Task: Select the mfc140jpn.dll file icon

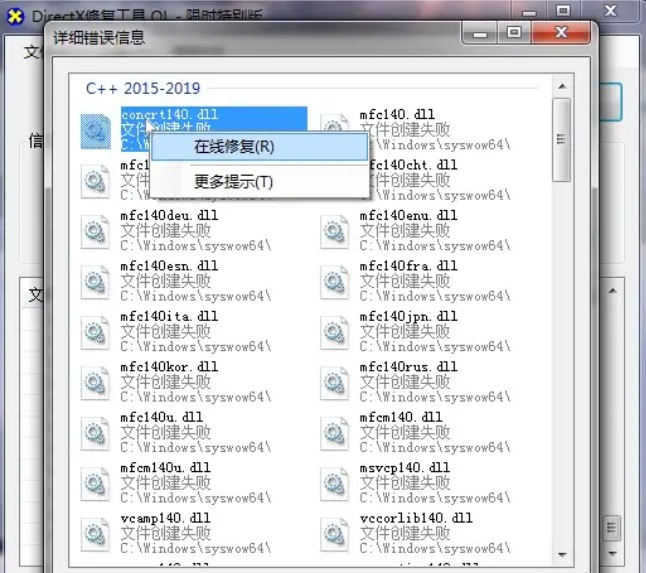Action: (334, 332)
